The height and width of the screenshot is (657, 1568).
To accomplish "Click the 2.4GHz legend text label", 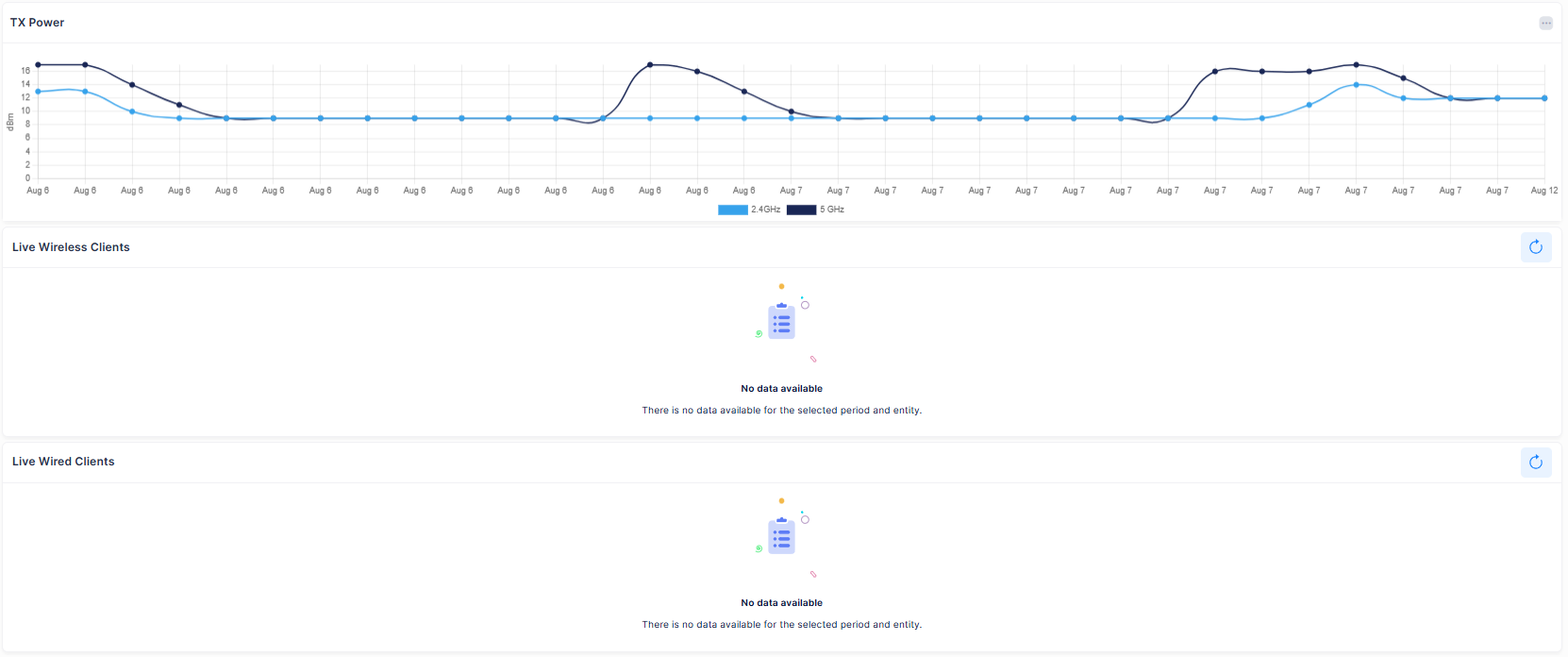I will pos(766,210).
